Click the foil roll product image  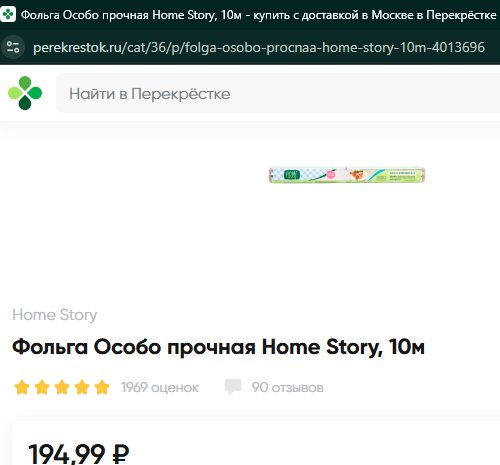tap(347, 175)
